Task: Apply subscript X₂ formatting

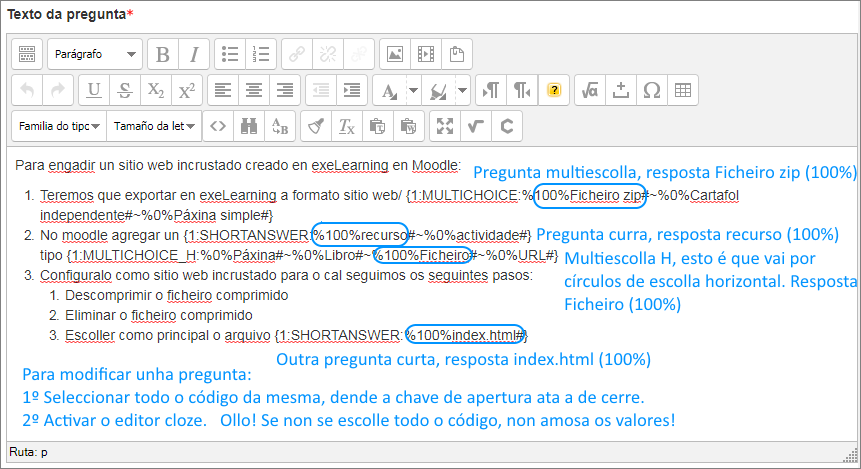Action: (x=156, y=90)
